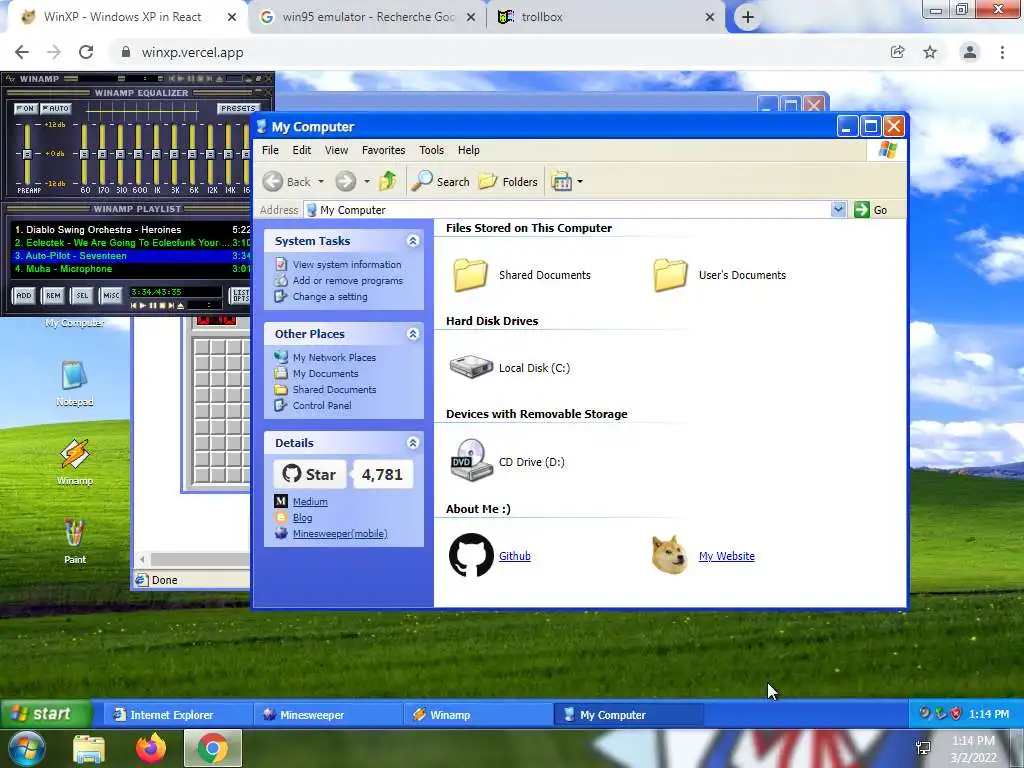Switch to the trollbox browser tab

point(605,17)
